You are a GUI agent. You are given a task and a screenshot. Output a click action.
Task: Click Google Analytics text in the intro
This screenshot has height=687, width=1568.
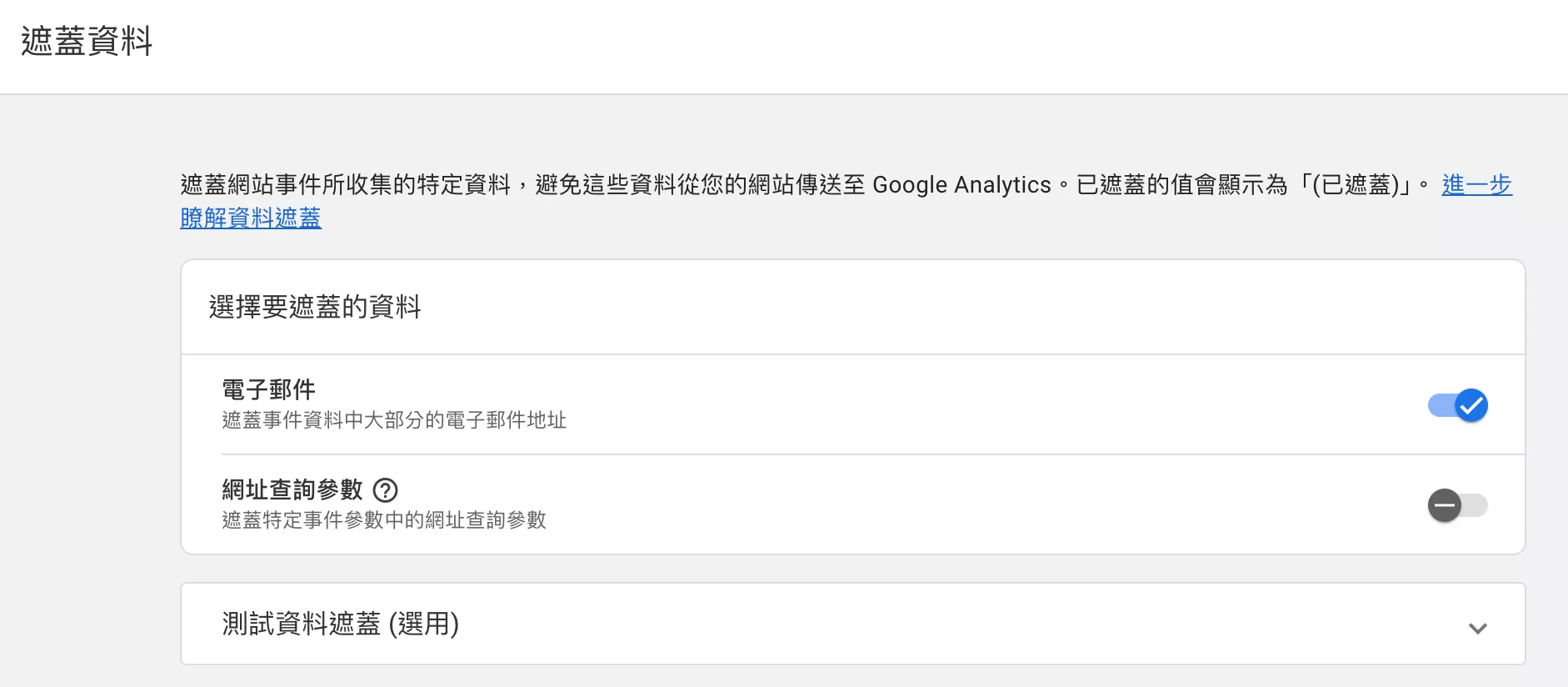pos(961,184)
